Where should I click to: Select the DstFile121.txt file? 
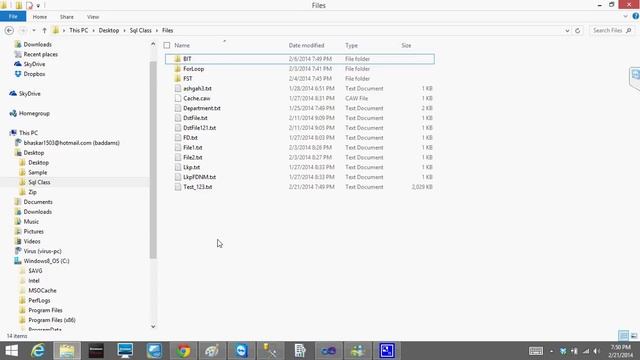point(199,128)
